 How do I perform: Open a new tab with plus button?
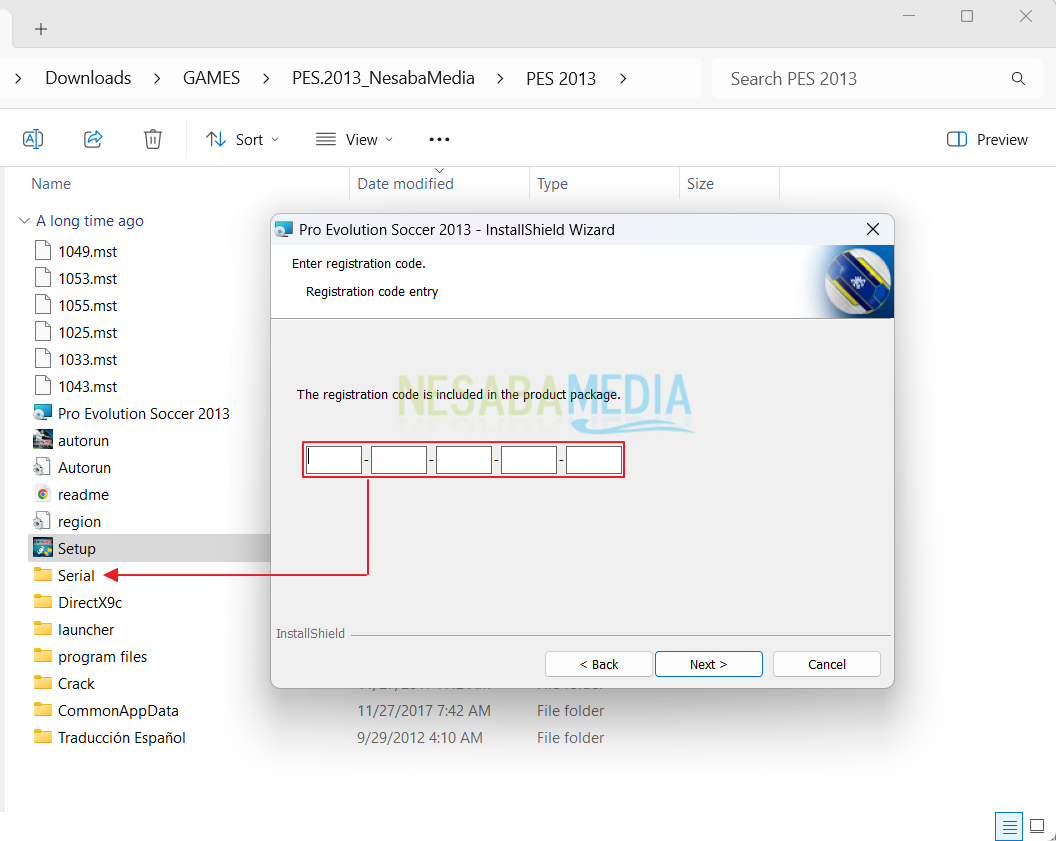click(x=41, y=29)
